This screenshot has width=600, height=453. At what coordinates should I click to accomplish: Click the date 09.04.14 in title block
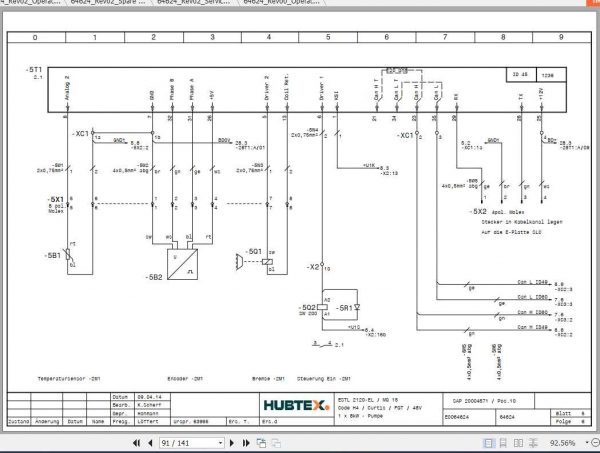[x=150, y=397]
